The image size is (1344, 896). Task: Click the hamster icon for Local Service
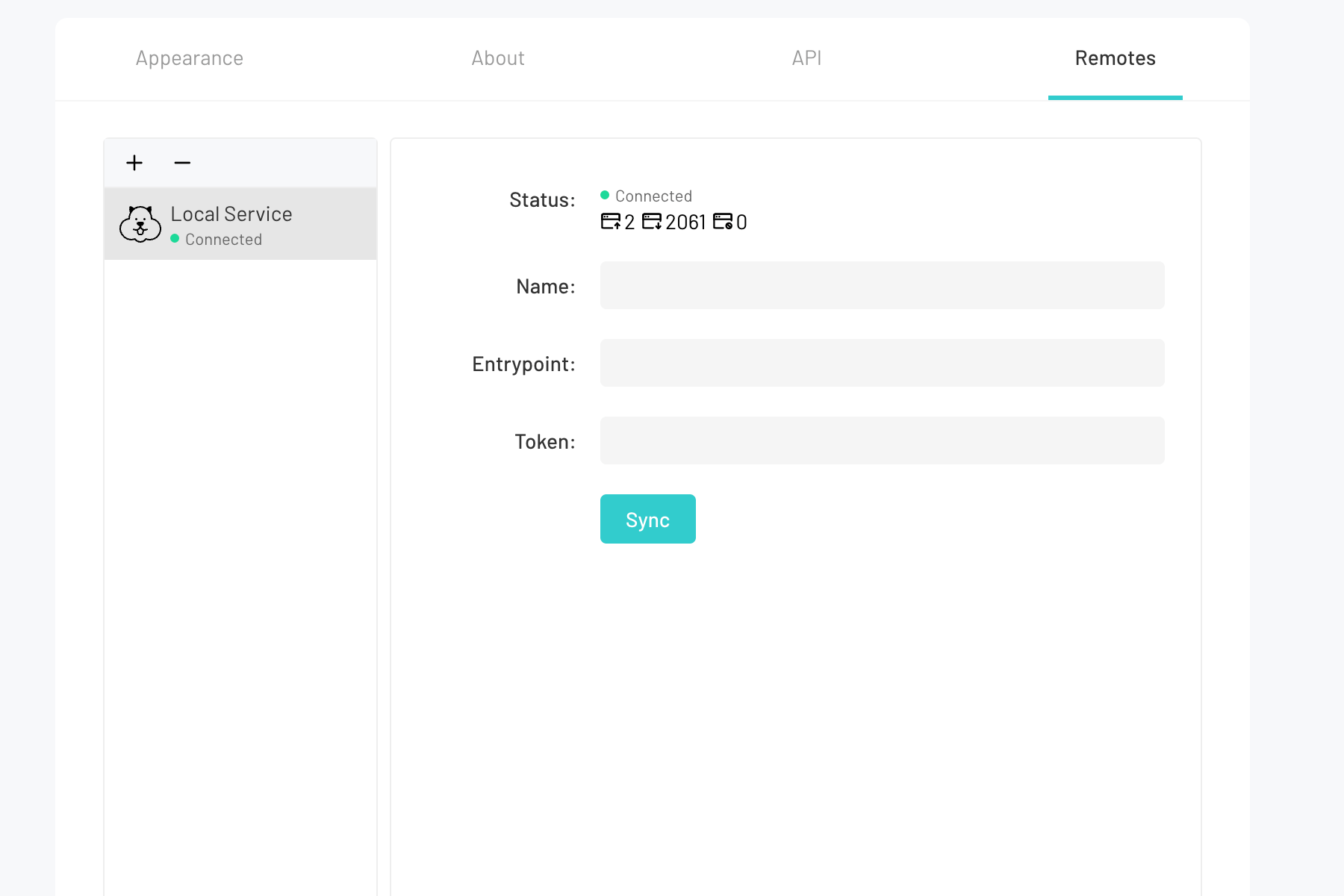pyautogui.click(x=140, y=224)
